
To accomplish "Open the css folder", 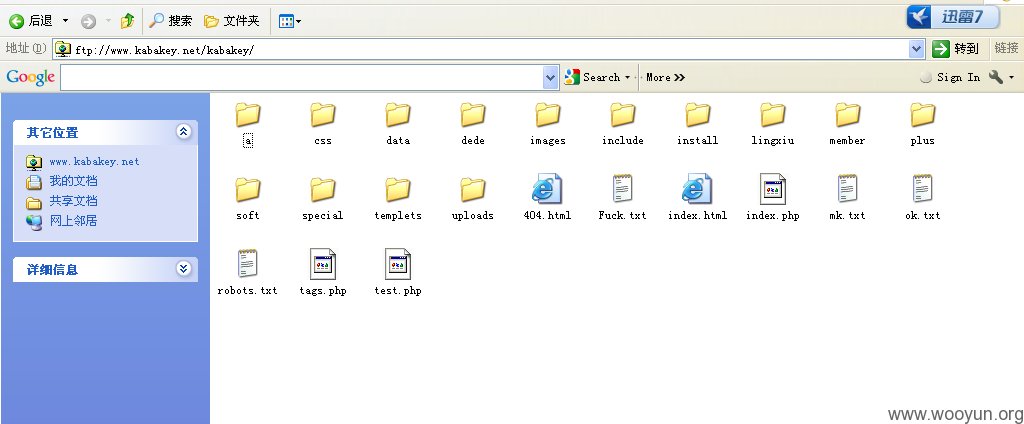I will [x=323, y=115].
